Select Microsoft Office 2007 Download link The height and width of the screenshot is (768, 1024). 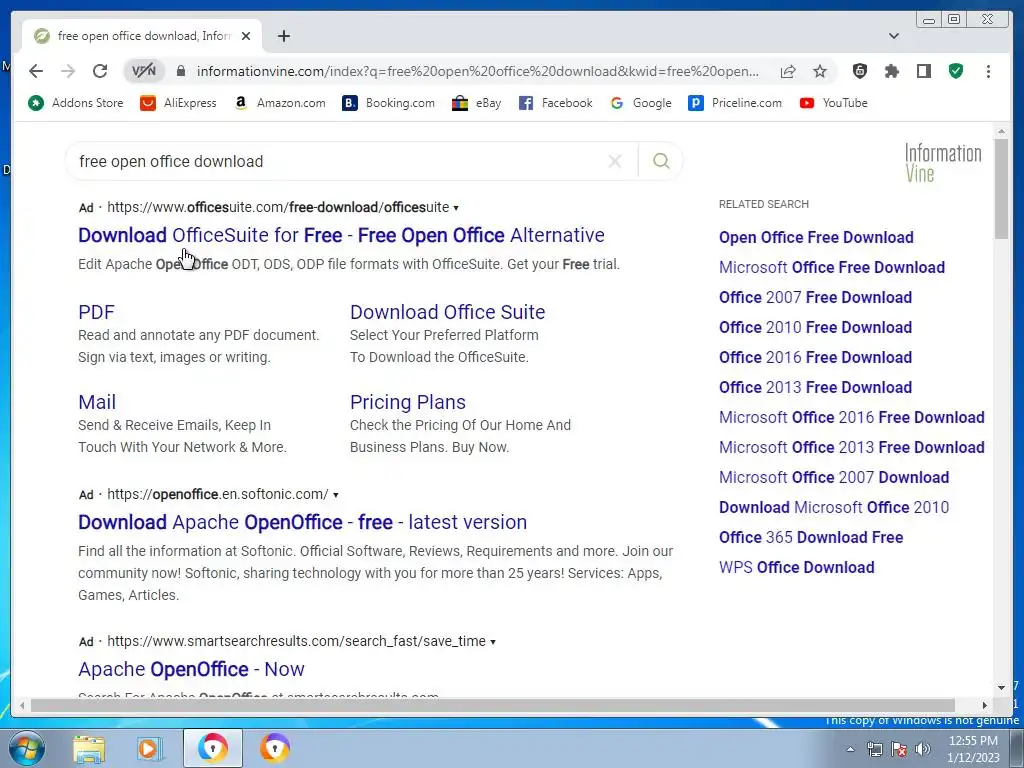834,478
